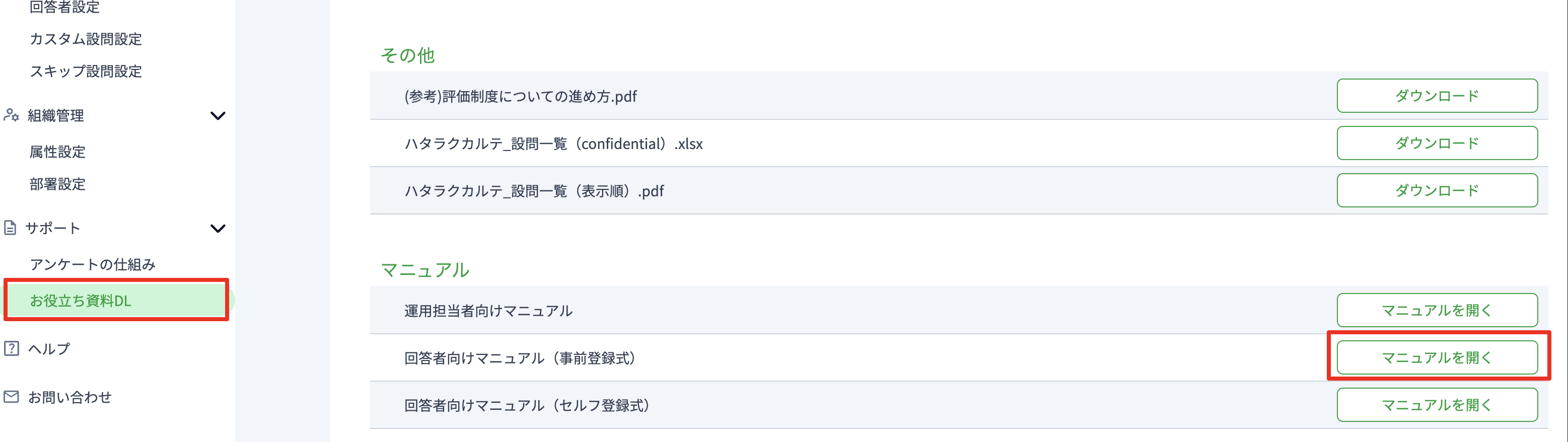
Task: Click the ヘルプ question mark icon
Action: point(12,348)
